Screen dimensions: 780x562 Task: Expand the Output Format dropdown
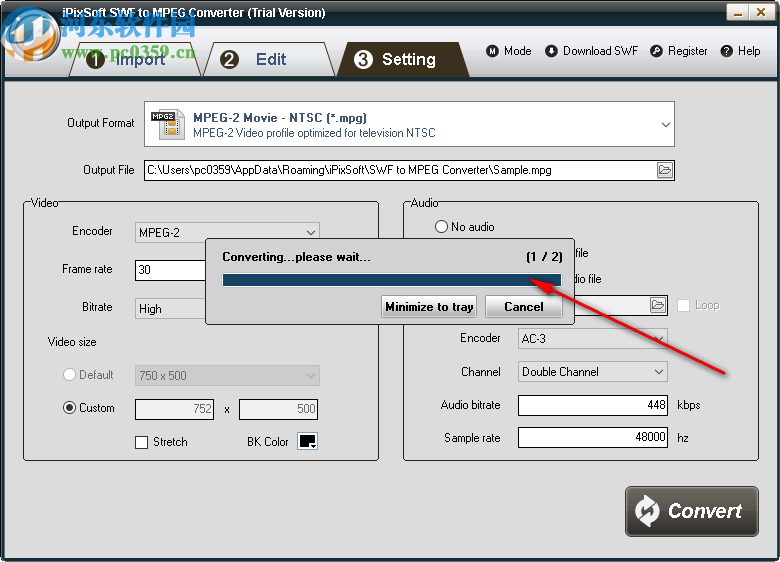coord(666,124)
